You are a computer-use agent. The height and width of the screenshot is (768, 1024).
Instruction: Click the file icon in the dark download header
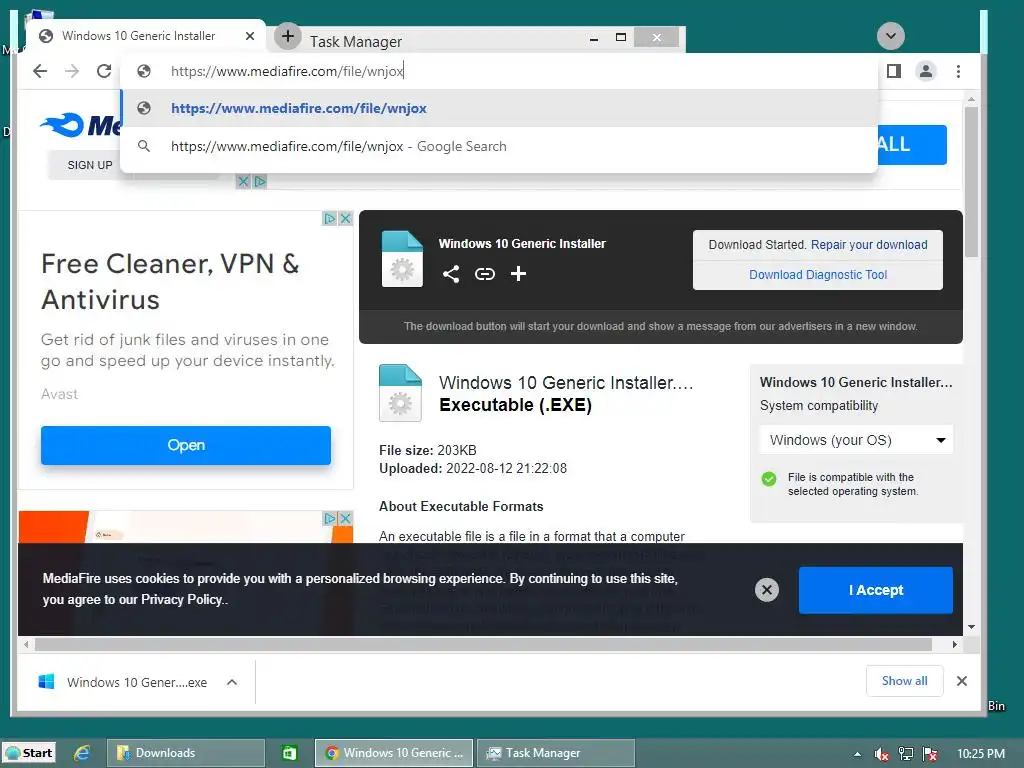(x=402, y=259)
